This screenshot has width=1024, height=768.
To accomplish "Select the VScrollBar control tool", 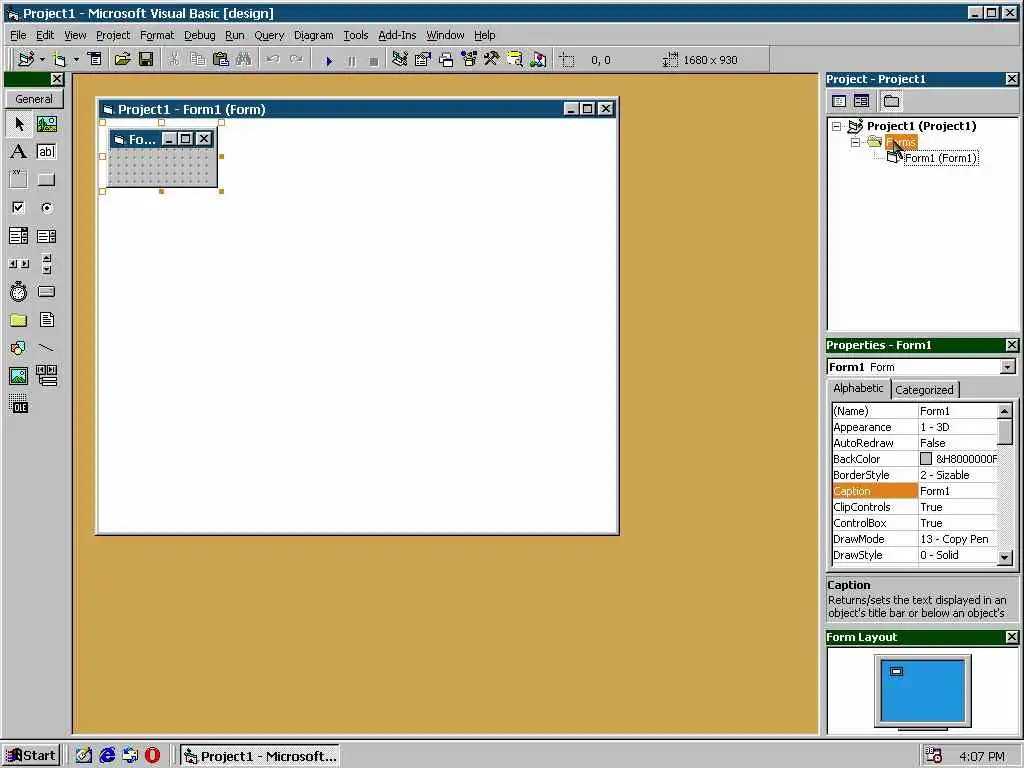I will (46, 264).
